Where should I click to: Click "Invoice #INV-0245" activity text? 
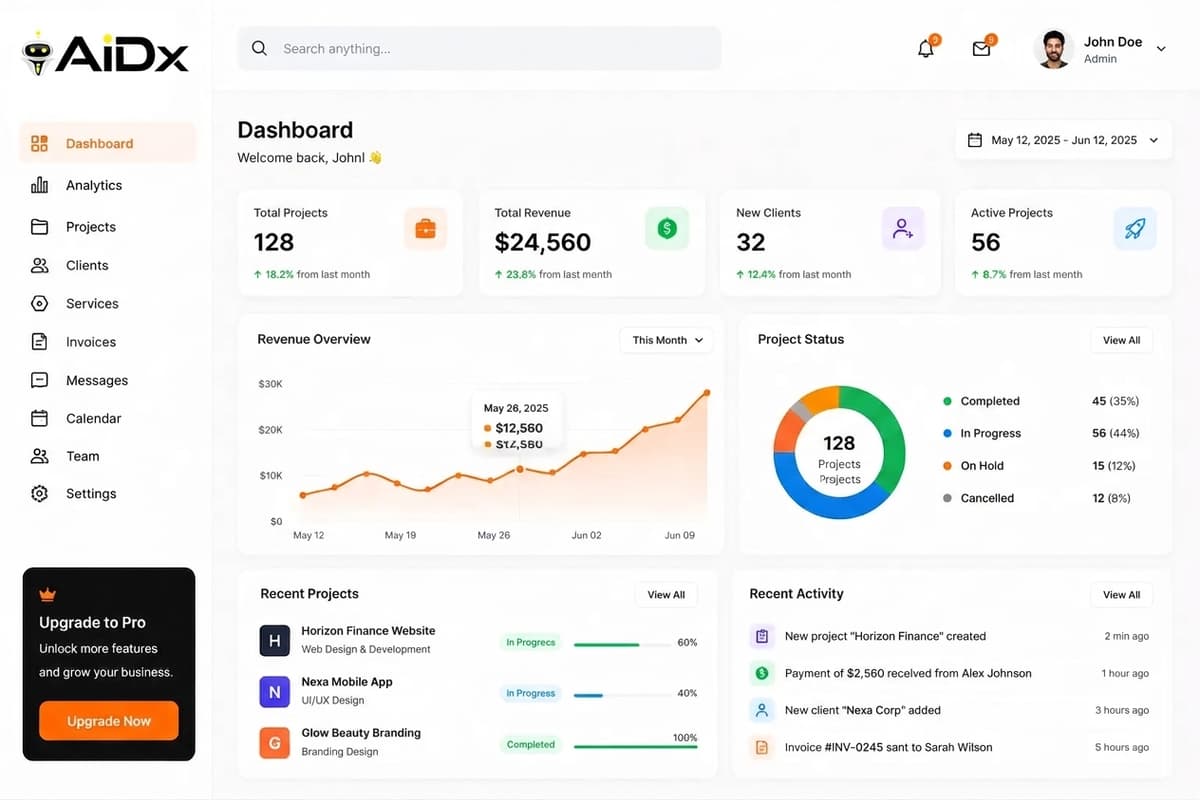tap(889, 747)
